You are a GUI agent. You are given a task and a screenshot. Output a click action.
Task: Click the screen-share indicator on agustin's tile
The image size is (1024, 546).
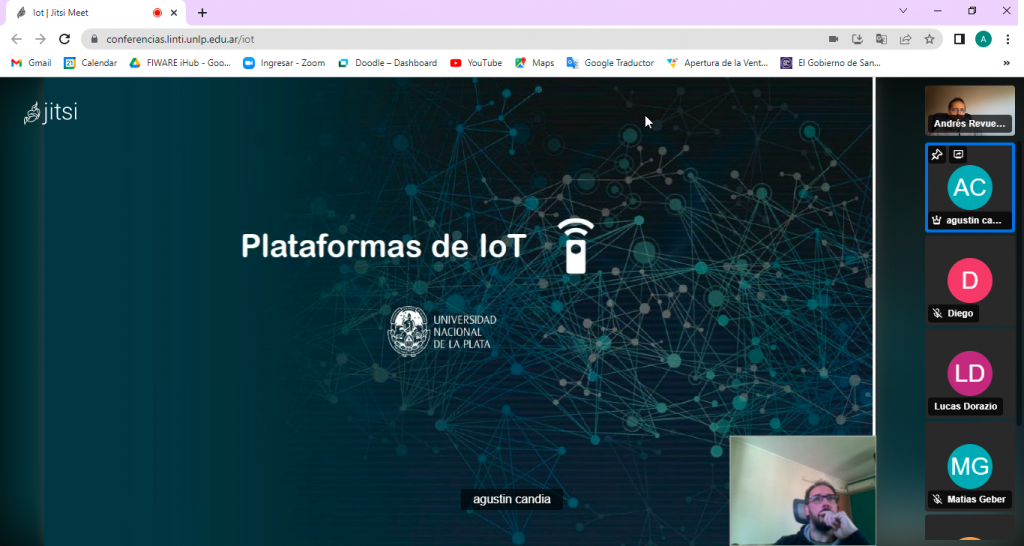[x=958, y=155]
